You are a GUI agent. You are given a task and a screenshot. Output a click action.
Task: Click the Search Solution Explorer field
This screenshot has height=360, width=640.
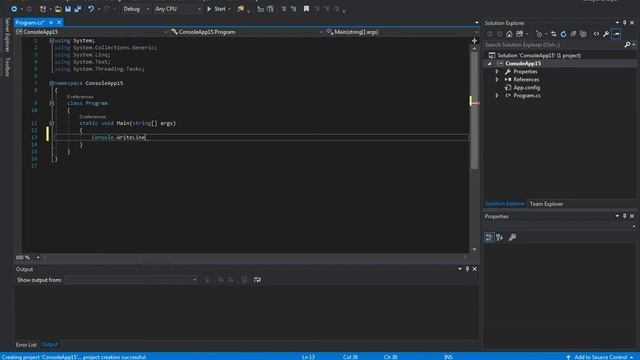553,45
